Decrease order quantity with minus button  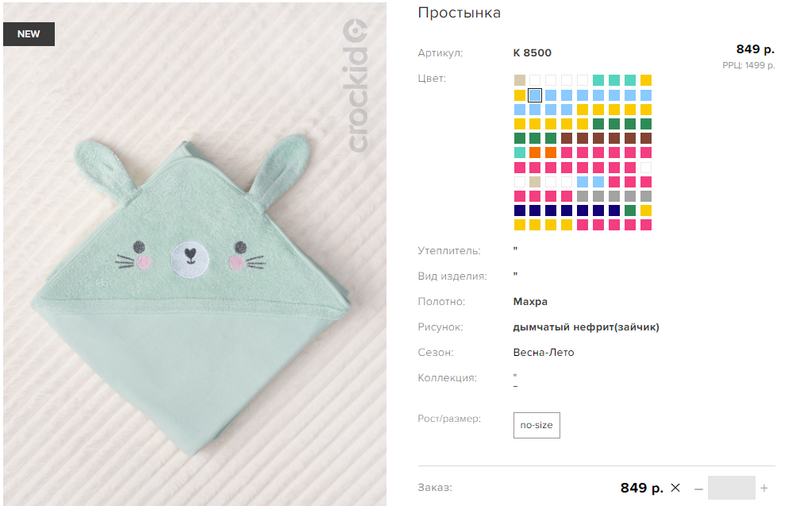(698, 489)
